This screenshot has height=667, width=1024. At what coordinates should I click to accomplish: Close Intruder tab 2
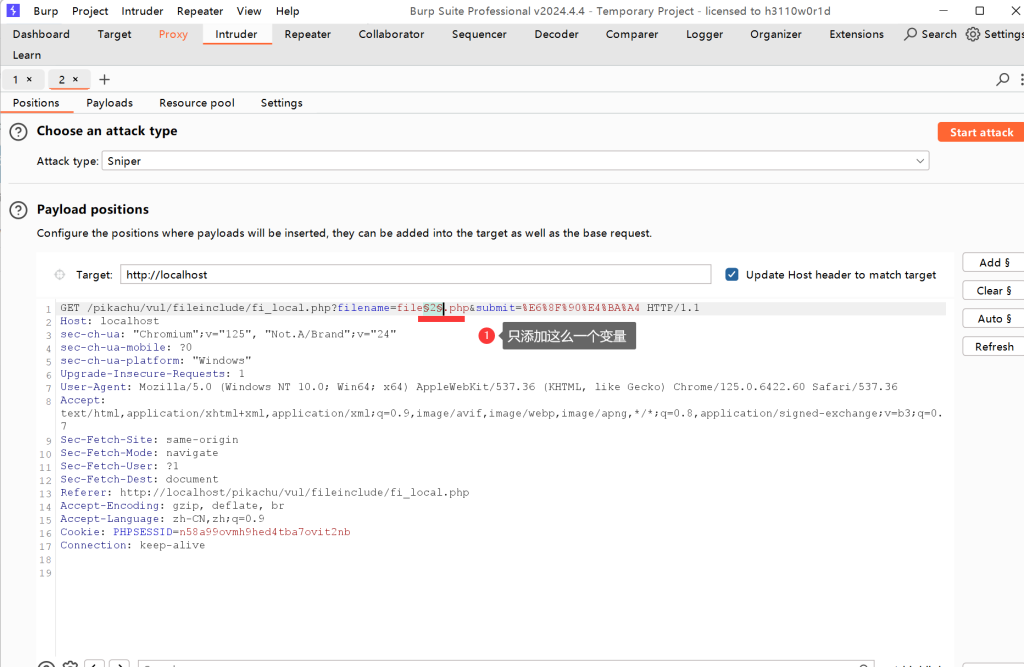pyautogui.click(x=75, y=79)
